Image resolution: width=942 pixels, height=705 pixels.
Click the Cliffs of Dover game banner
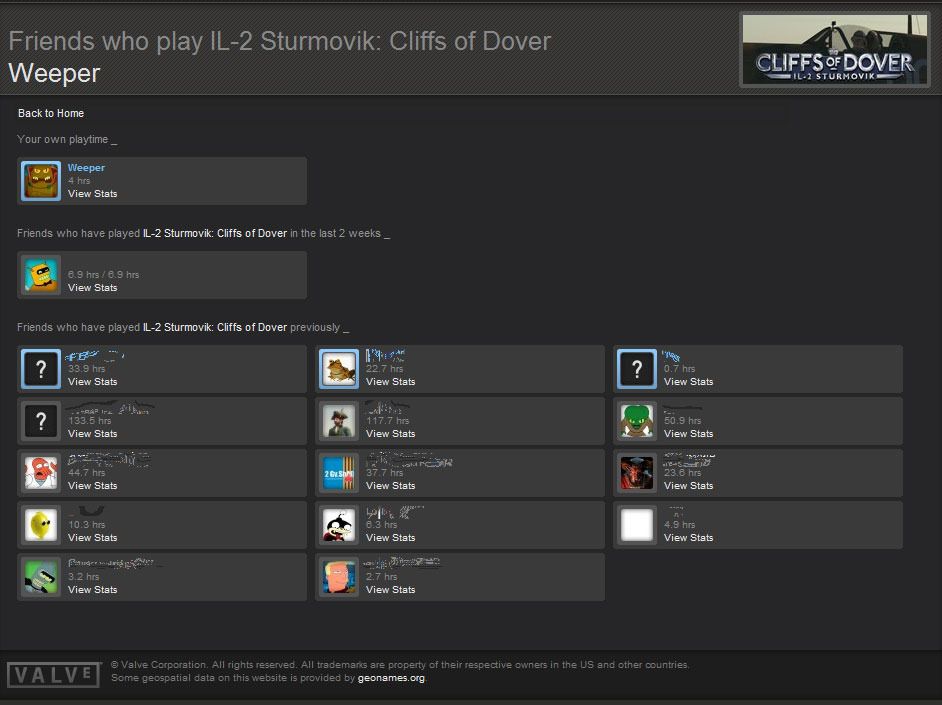point(834,50)
